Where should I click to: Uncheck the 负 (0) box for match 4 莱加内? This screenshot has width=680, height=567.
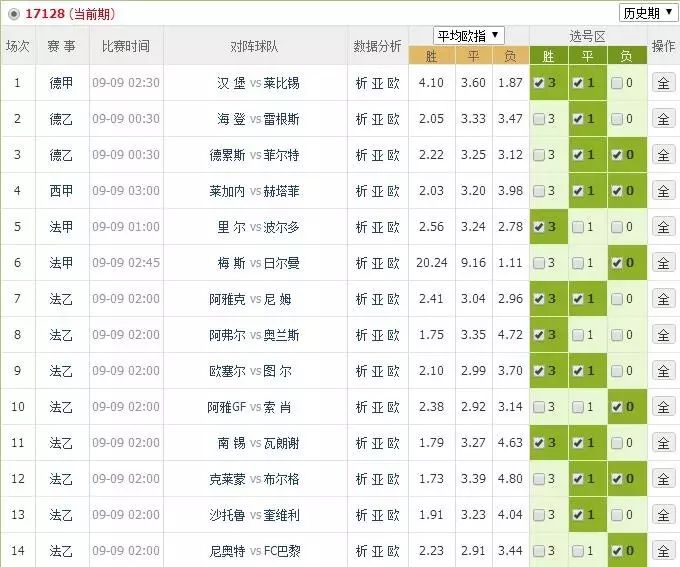[616, 191]
